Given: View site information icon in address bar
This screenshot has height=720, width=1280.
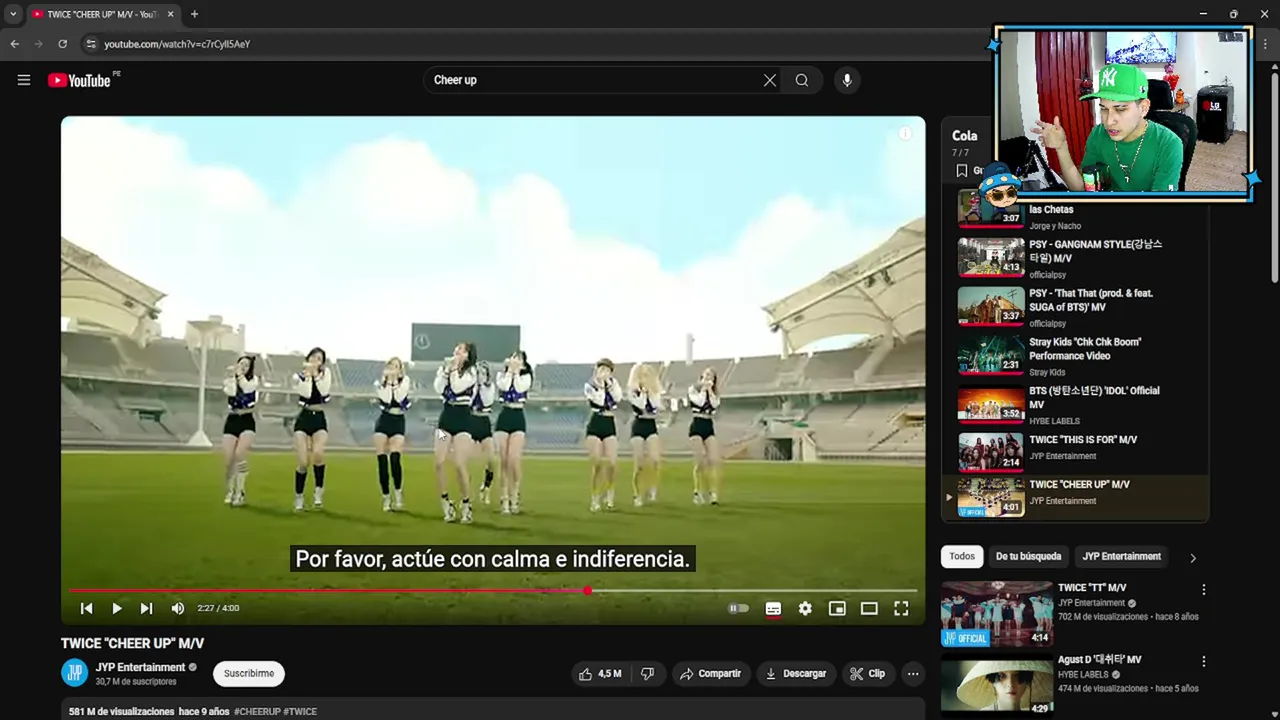Looking at the screenshot, I should point(90,44).
